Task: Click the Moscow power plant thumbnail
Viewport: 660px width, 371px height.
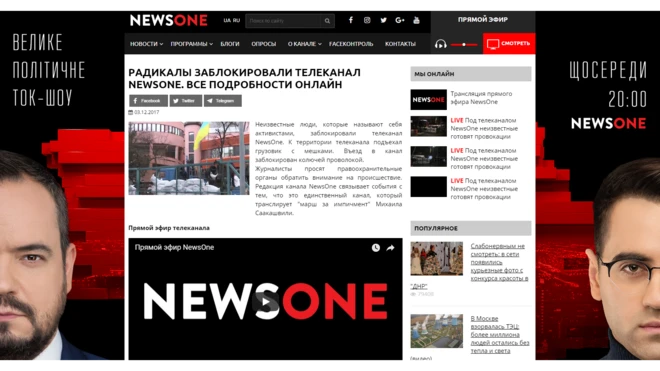Action: (436, 331)
